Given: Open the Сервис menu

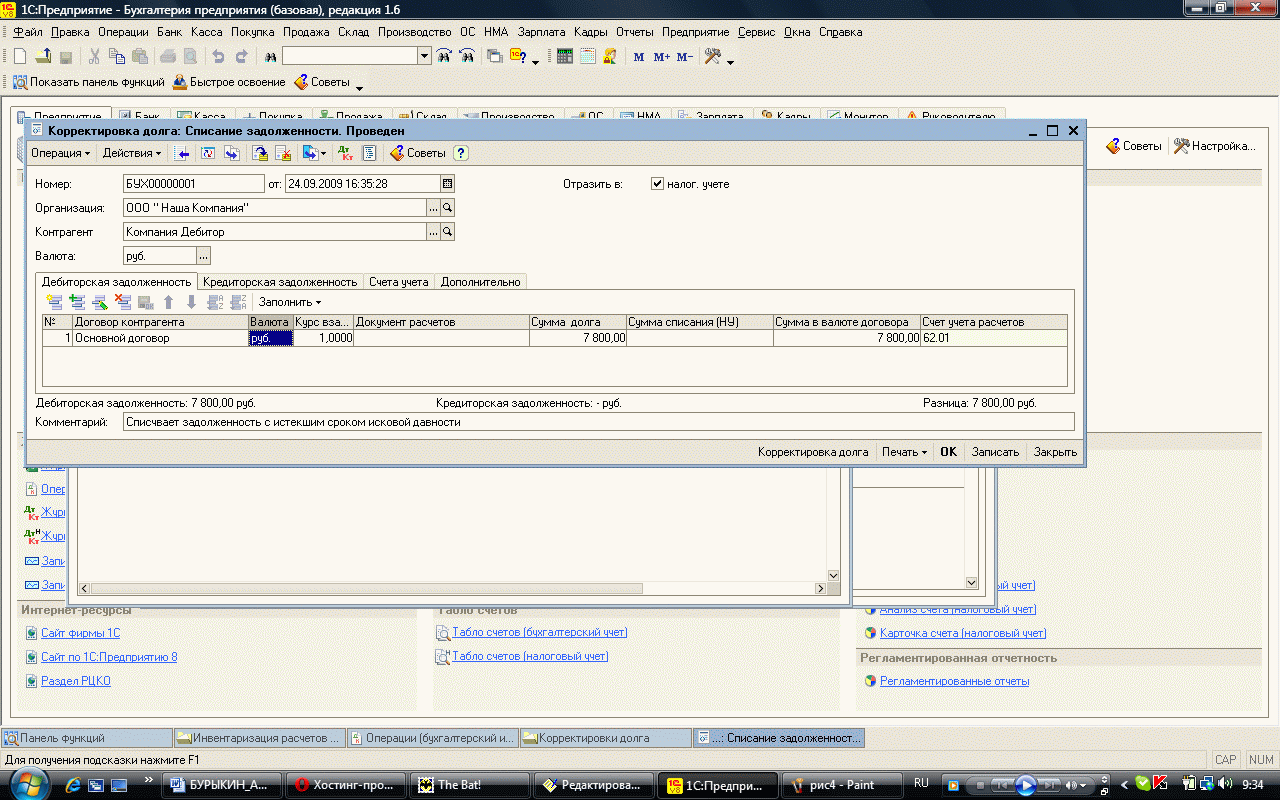Looking at the screenshot, I should 756,32.
